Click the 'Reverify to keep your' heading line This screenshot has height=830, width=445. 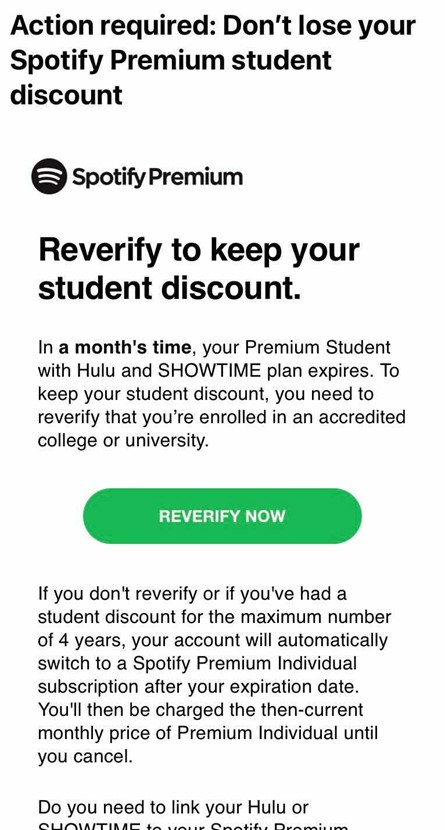click(199, 250)
